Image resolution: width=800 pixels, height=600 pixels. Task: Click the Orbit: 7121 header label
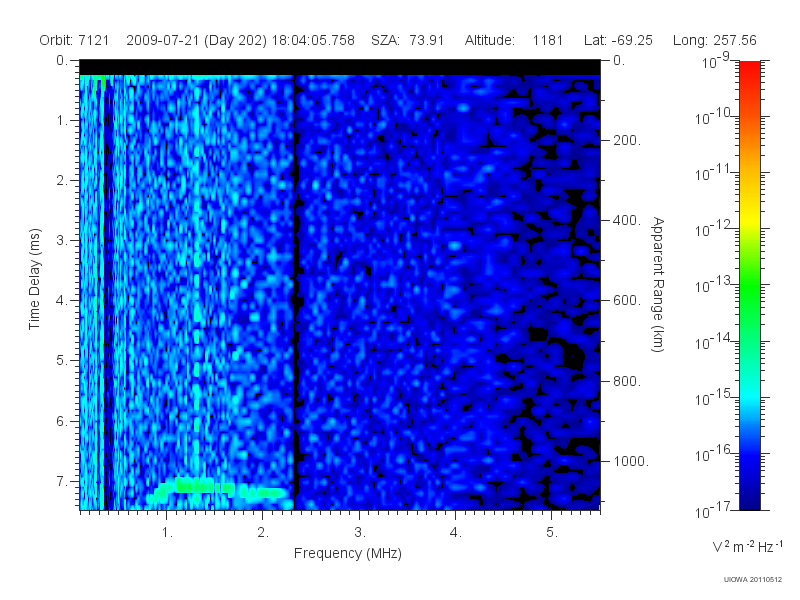point(74,40)
